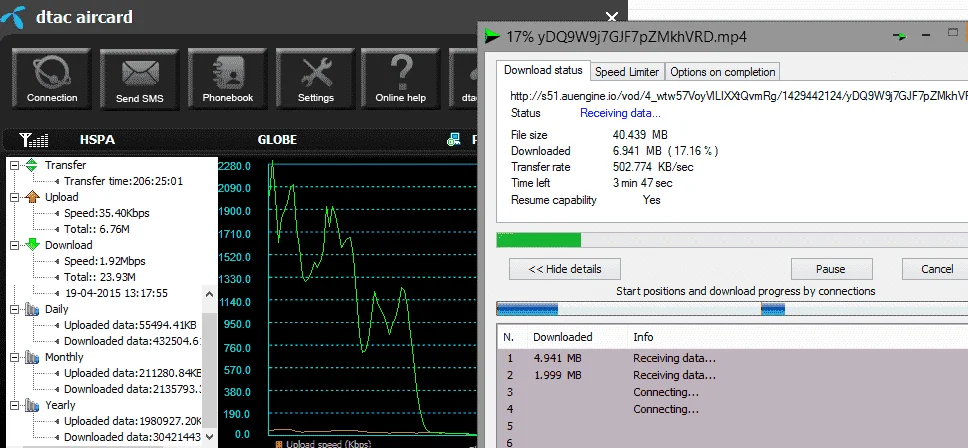Image resolution: width=968 pixels, height=448 pixels.
Task: Click the HSPA signal strength icon
Action: pyautogui.click(x=34, y=140)
